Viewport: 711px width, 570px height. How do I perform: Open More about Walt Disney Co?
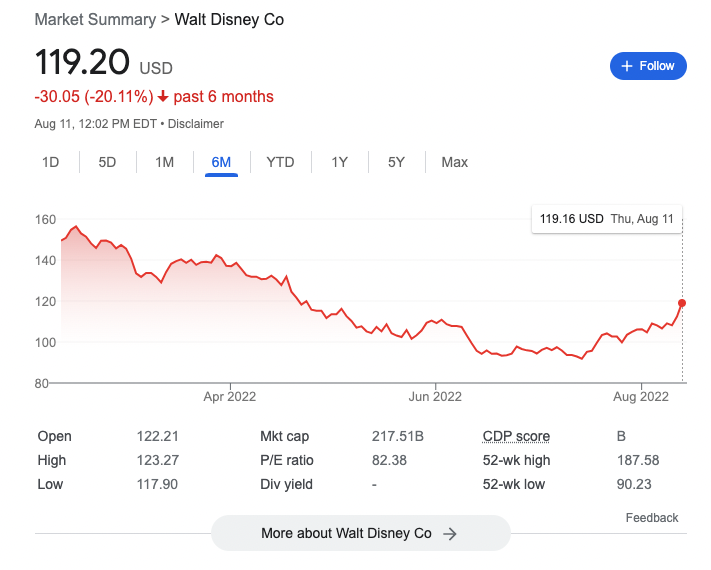click(x=346, y=534)
